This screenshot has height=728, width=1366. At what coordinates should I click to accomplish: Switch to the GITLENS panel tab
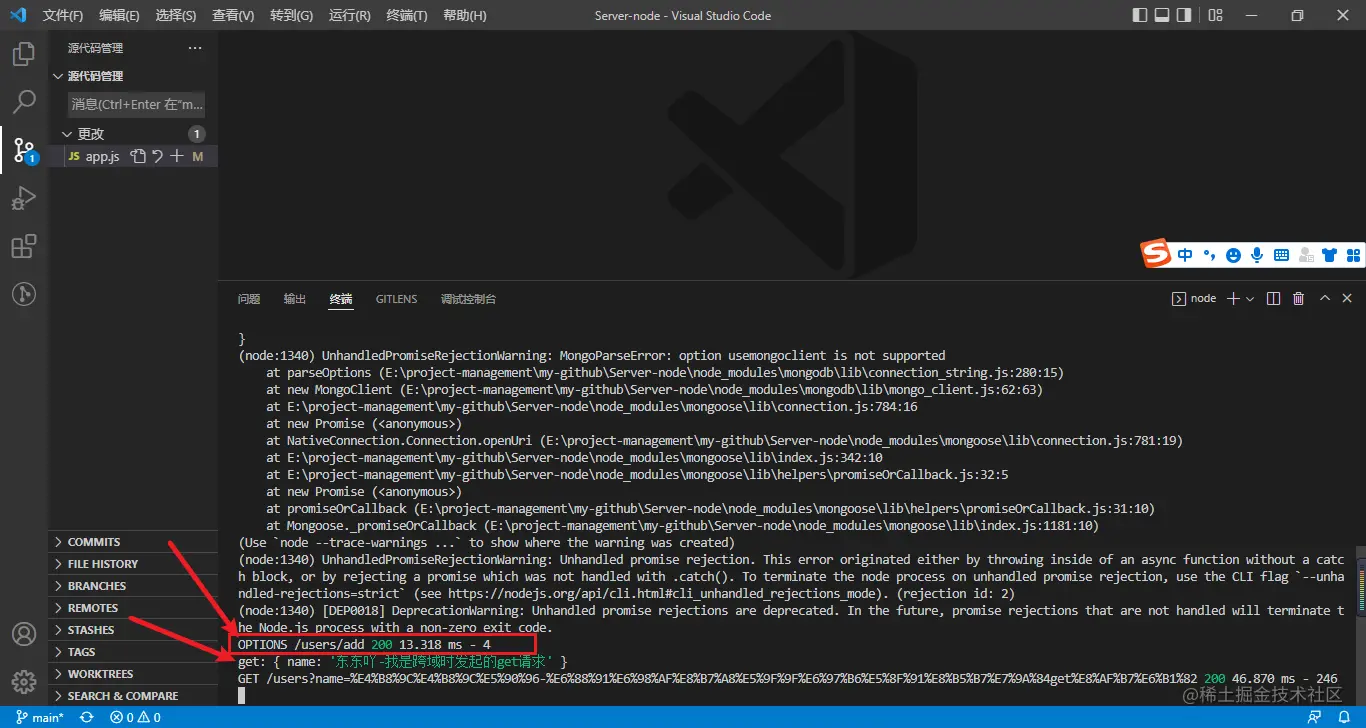[396, 299]
